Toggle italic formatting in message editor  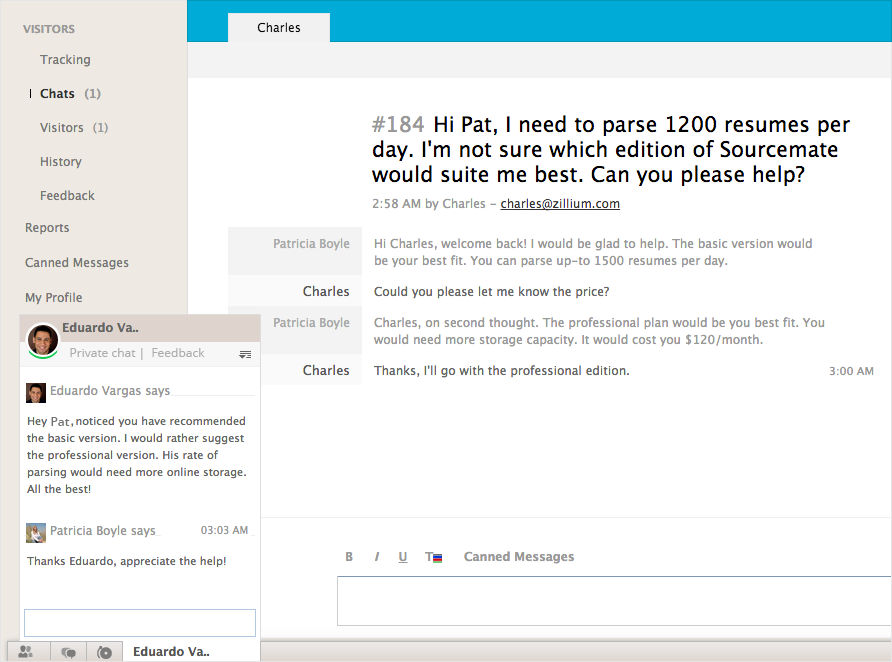376,557
